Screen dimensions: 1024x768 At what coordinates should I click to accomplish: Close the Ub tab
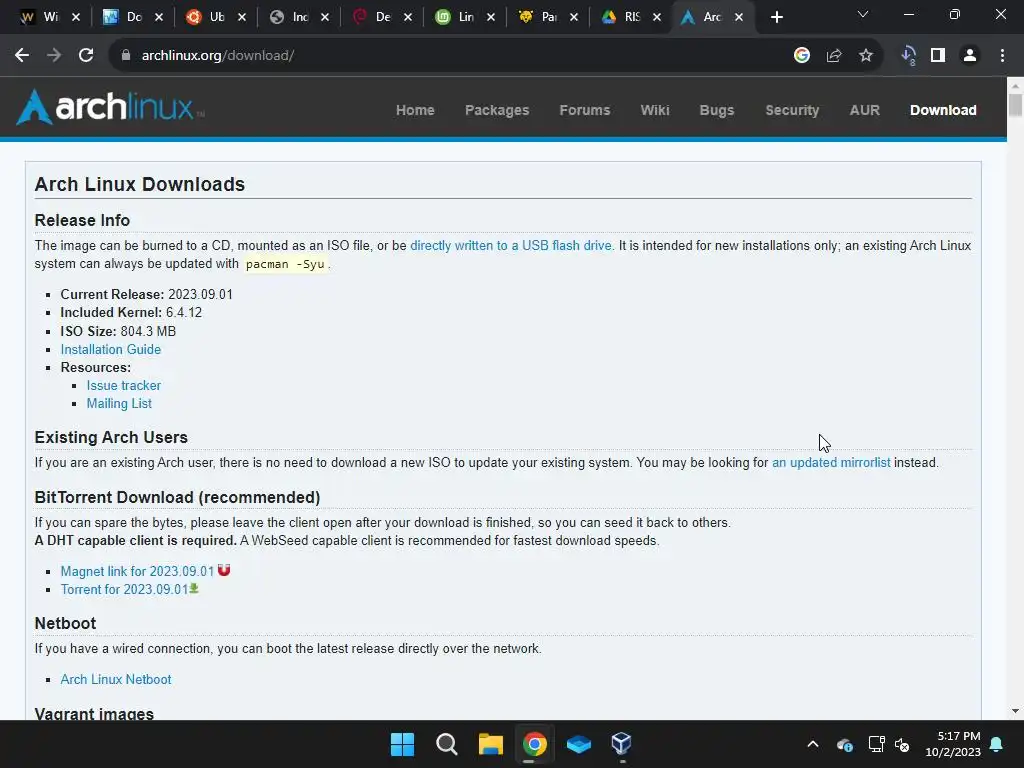tap(242, 18)
